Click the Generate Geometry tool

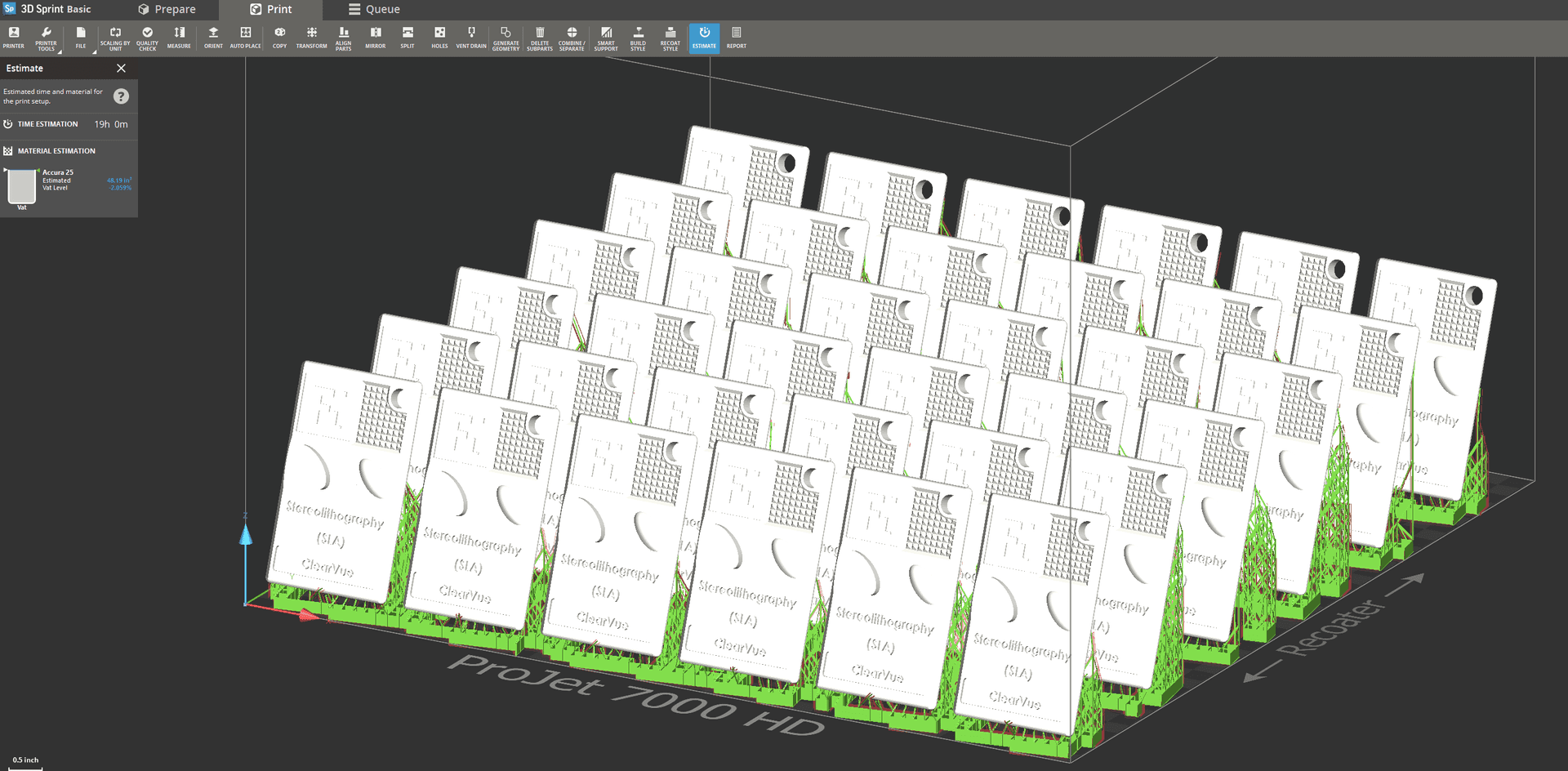point(506,38)
